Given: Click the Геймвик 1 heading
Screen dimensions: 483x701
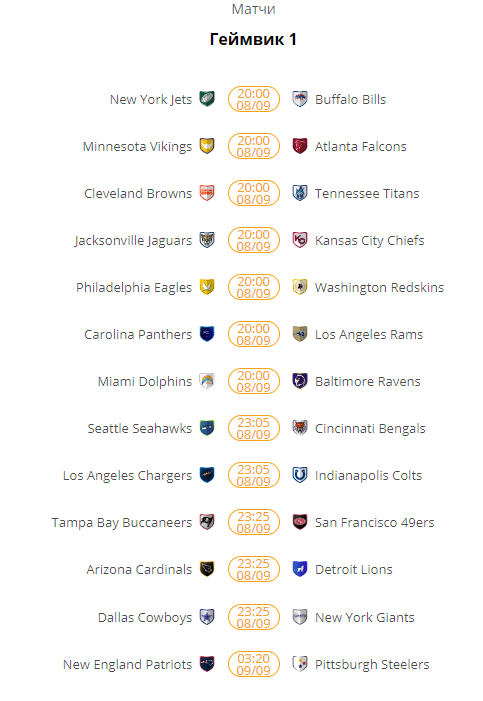Looking at the screenshot, I should [253, 39].
